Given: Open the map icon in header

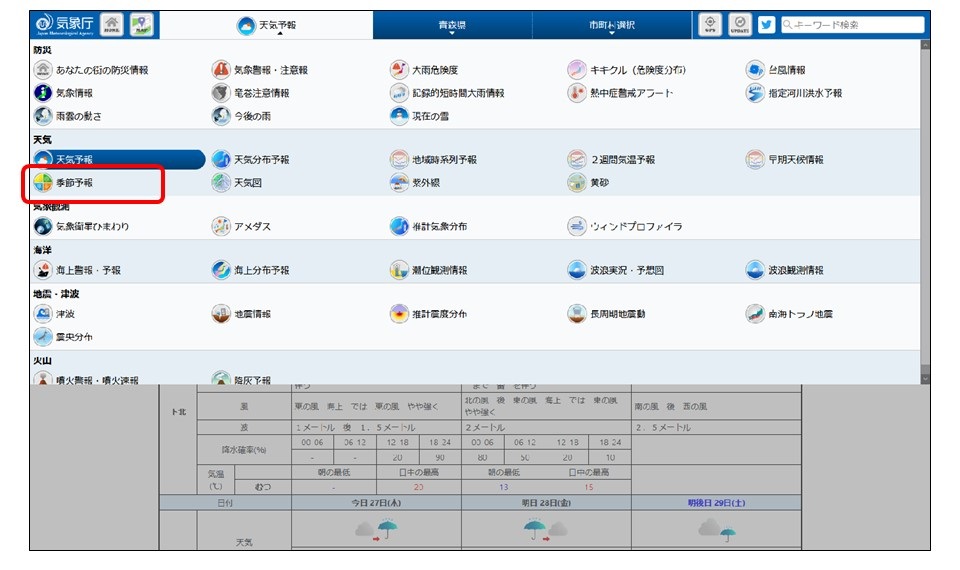Looking at the screenshot, I should coord(141,24).
